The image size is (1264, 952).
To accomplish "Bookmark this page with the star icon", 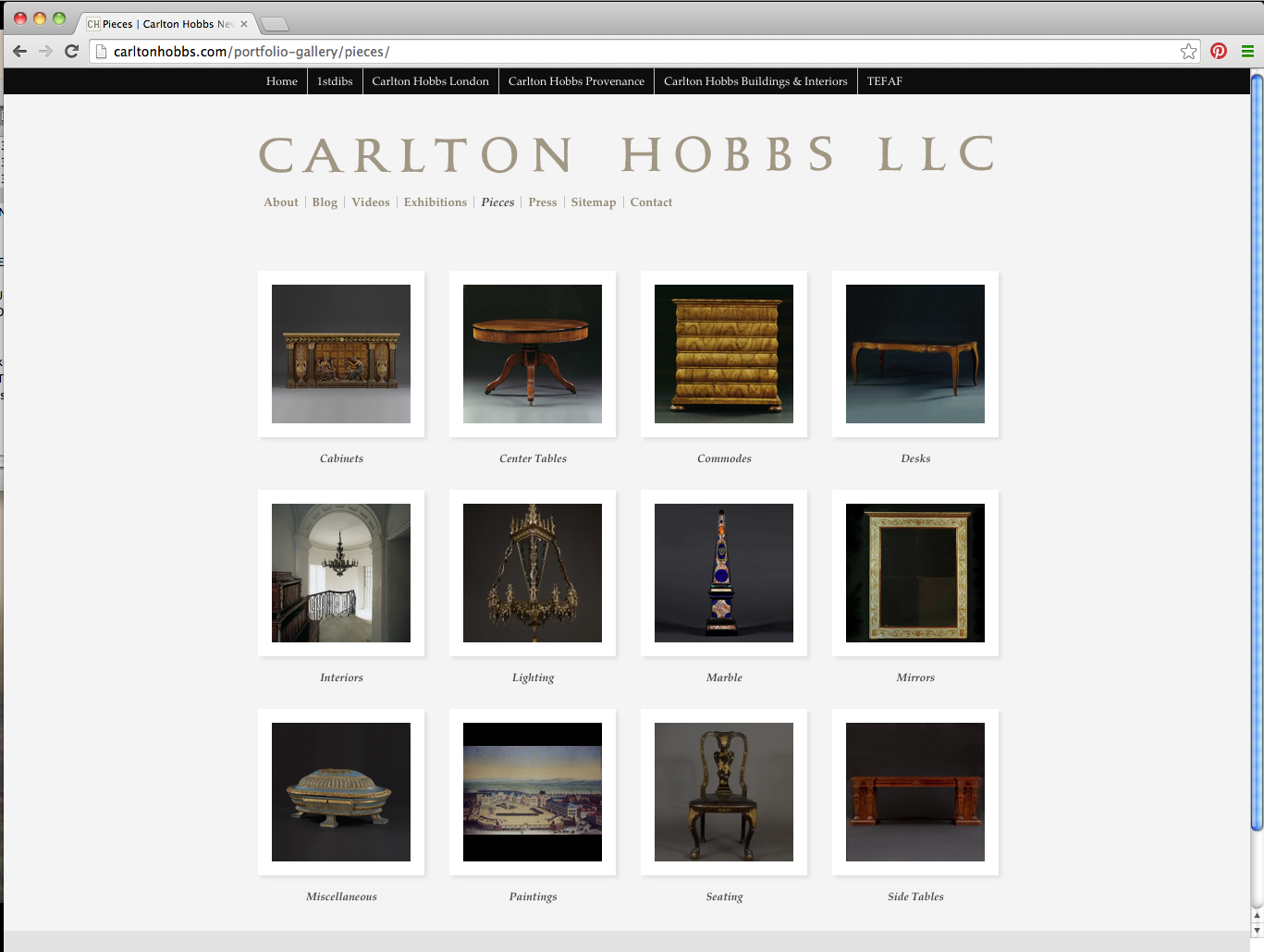I will pyautogui.click(x=1189, y=52).
